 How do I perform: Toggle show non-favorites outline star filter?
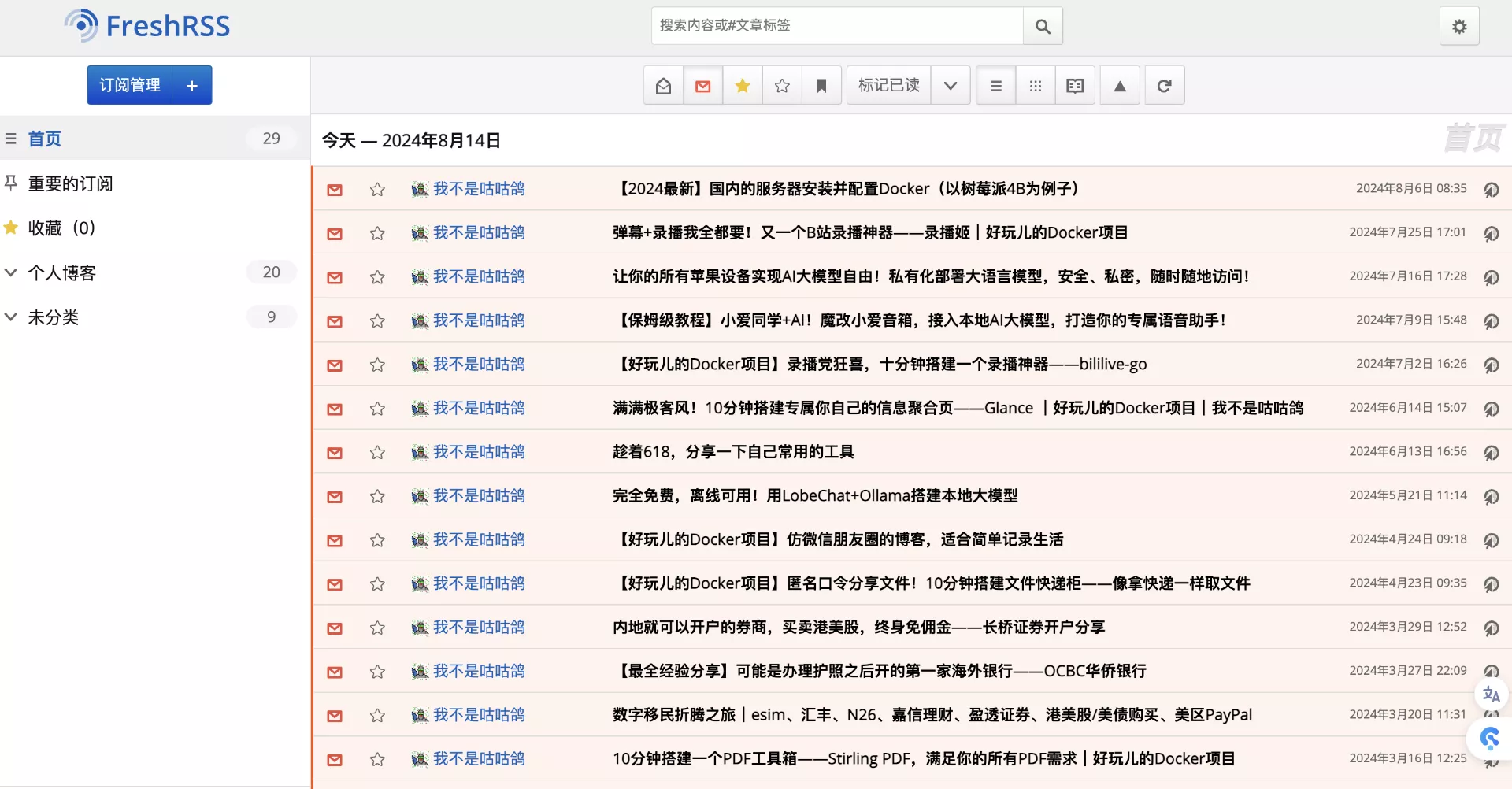[782, 86]
